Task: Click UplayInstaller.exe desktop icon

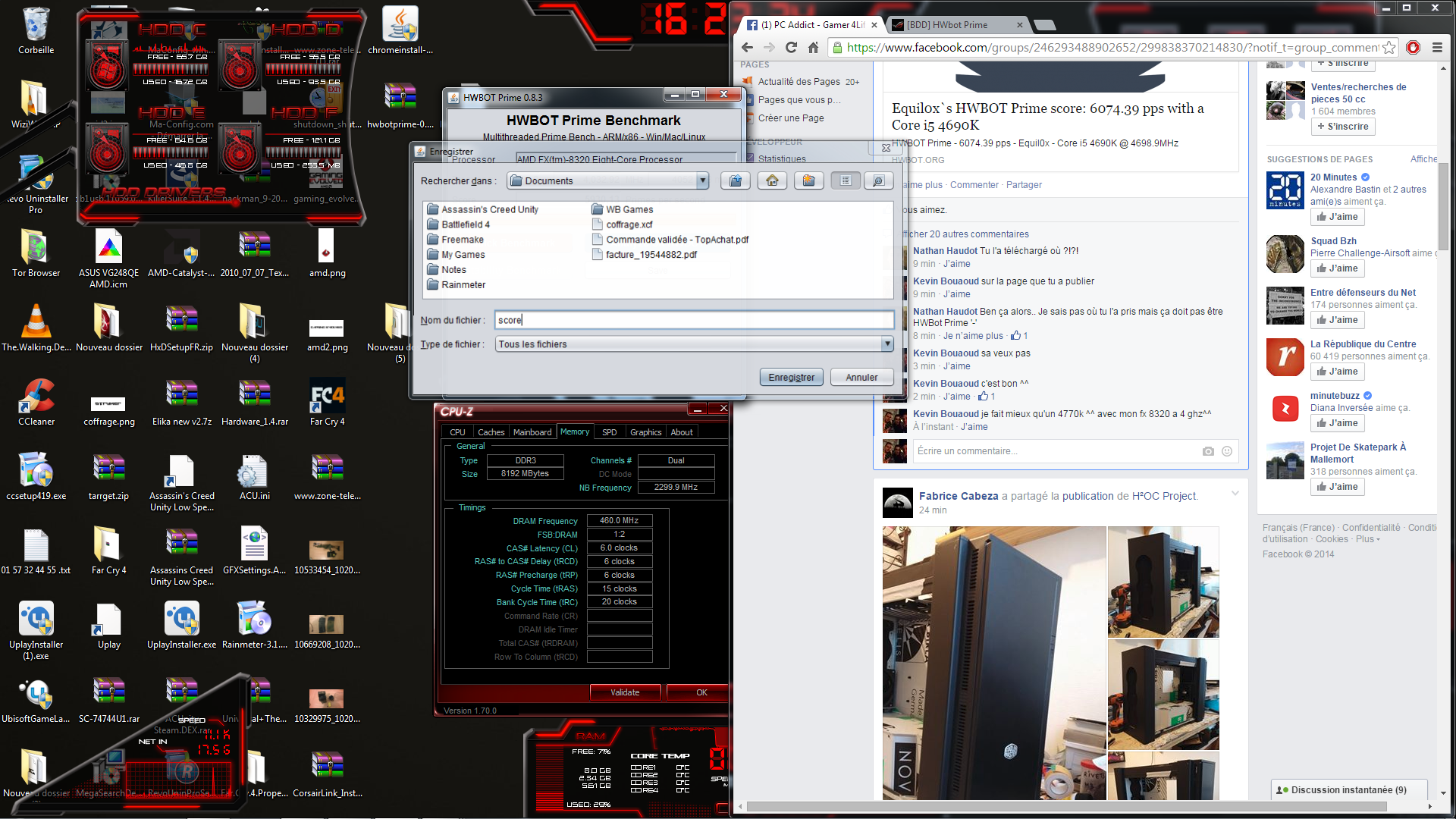Action: click(x=181, y=626)
